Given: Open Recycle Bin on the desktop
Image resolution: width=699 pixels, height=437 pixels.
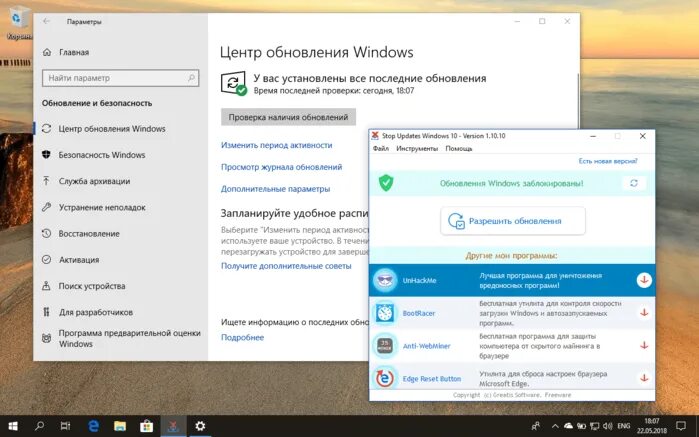Looking at the screenshot, I should coord(18,22).
